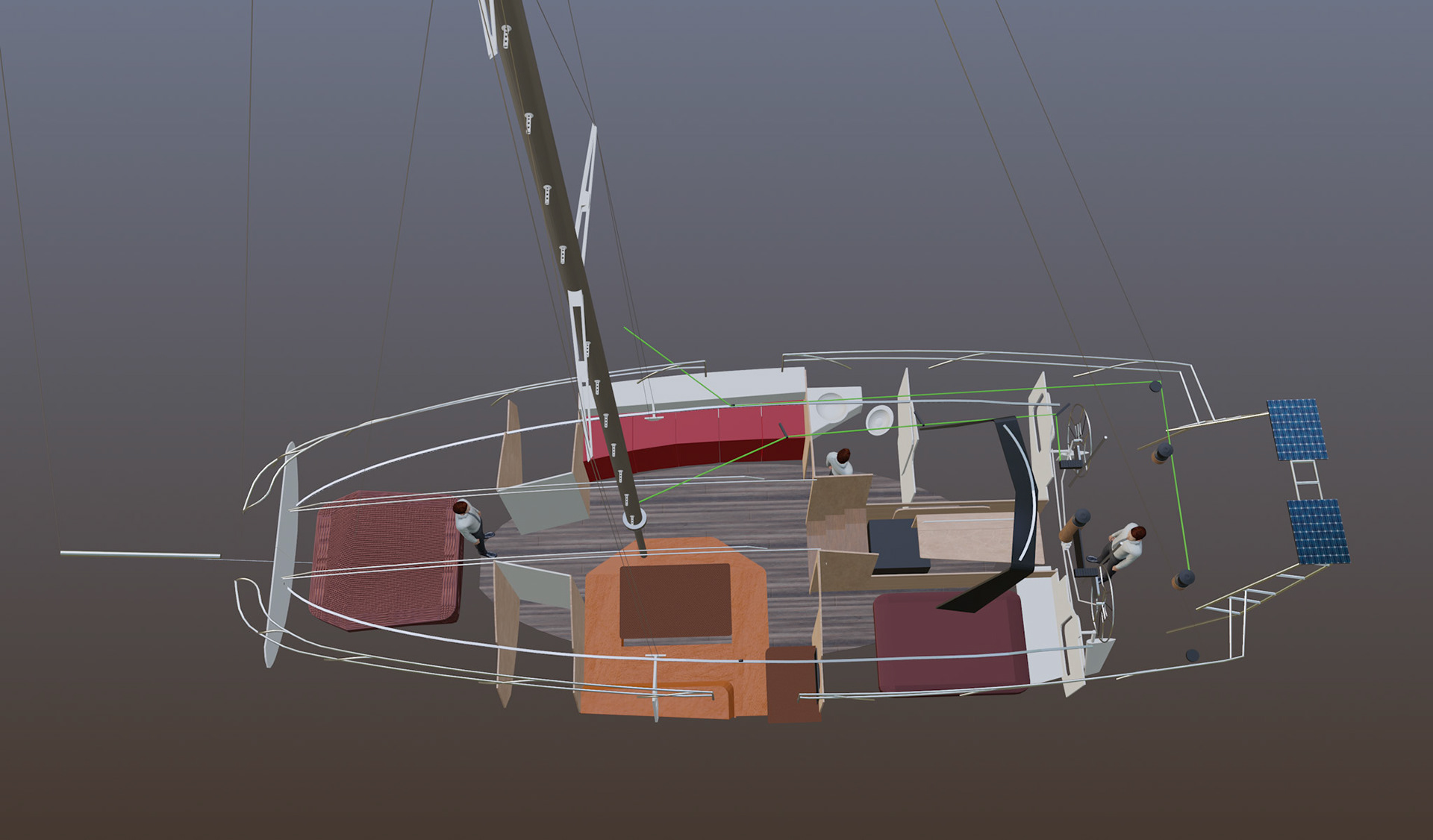Select the white toilet bowl
Screen dimensions: 1433x840
(x=879, y=420)
